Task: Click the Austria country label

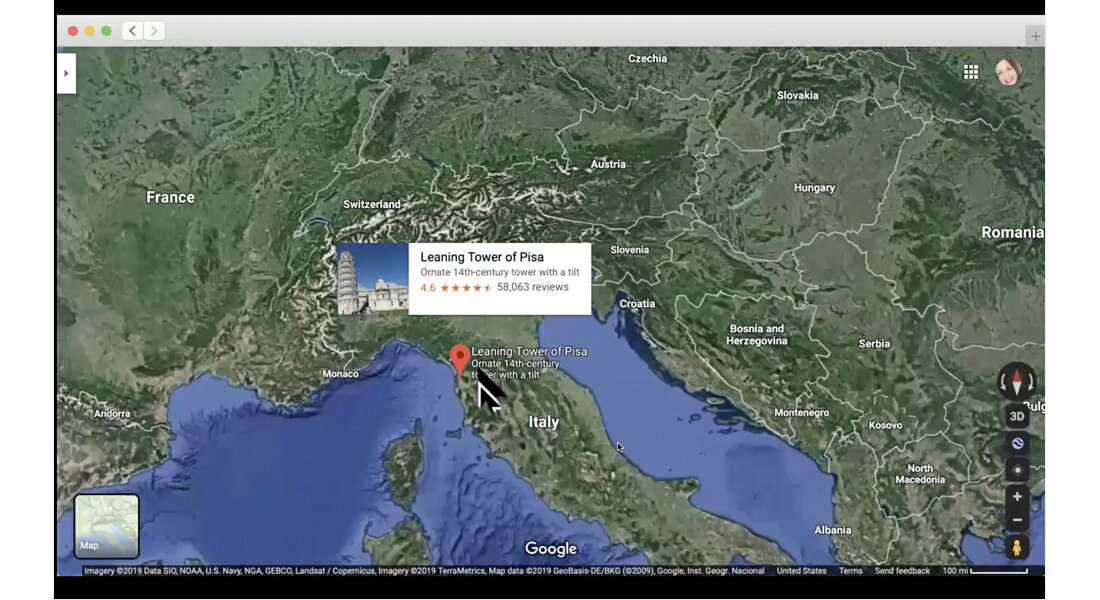Action: [608, 164]
